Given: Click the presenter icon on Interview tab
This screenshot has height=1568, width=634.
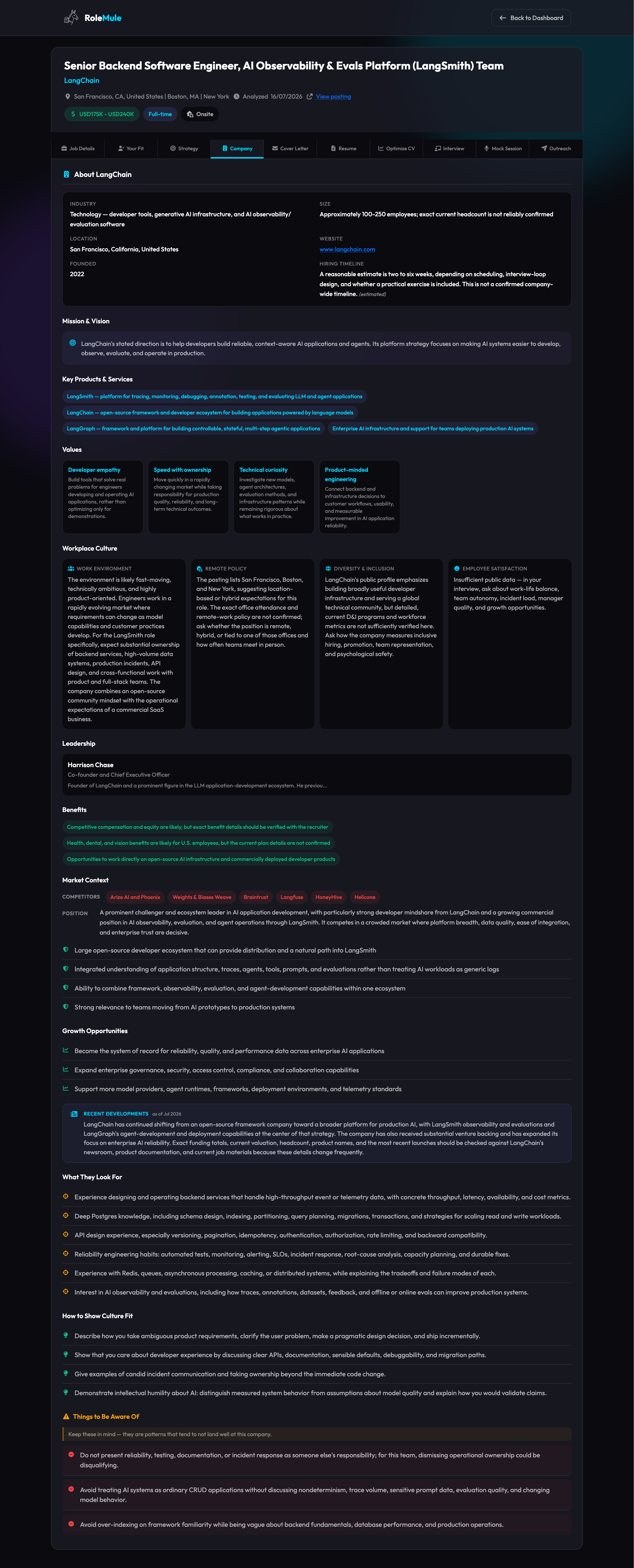Looking at the screenshot, I should pyautogui.click(x=438, y=148).
